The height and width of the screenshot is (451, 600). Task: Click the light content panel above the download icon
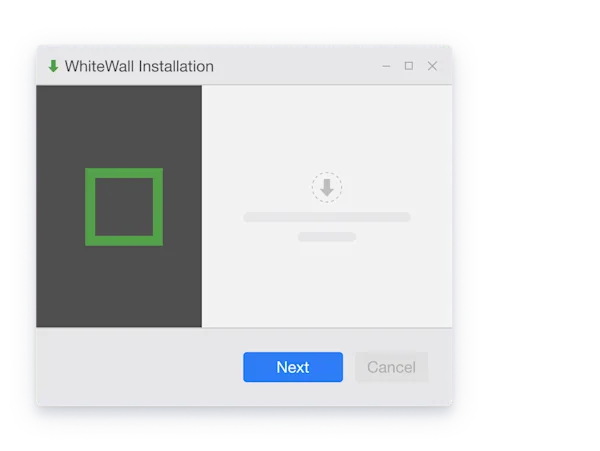click(327, 128)
